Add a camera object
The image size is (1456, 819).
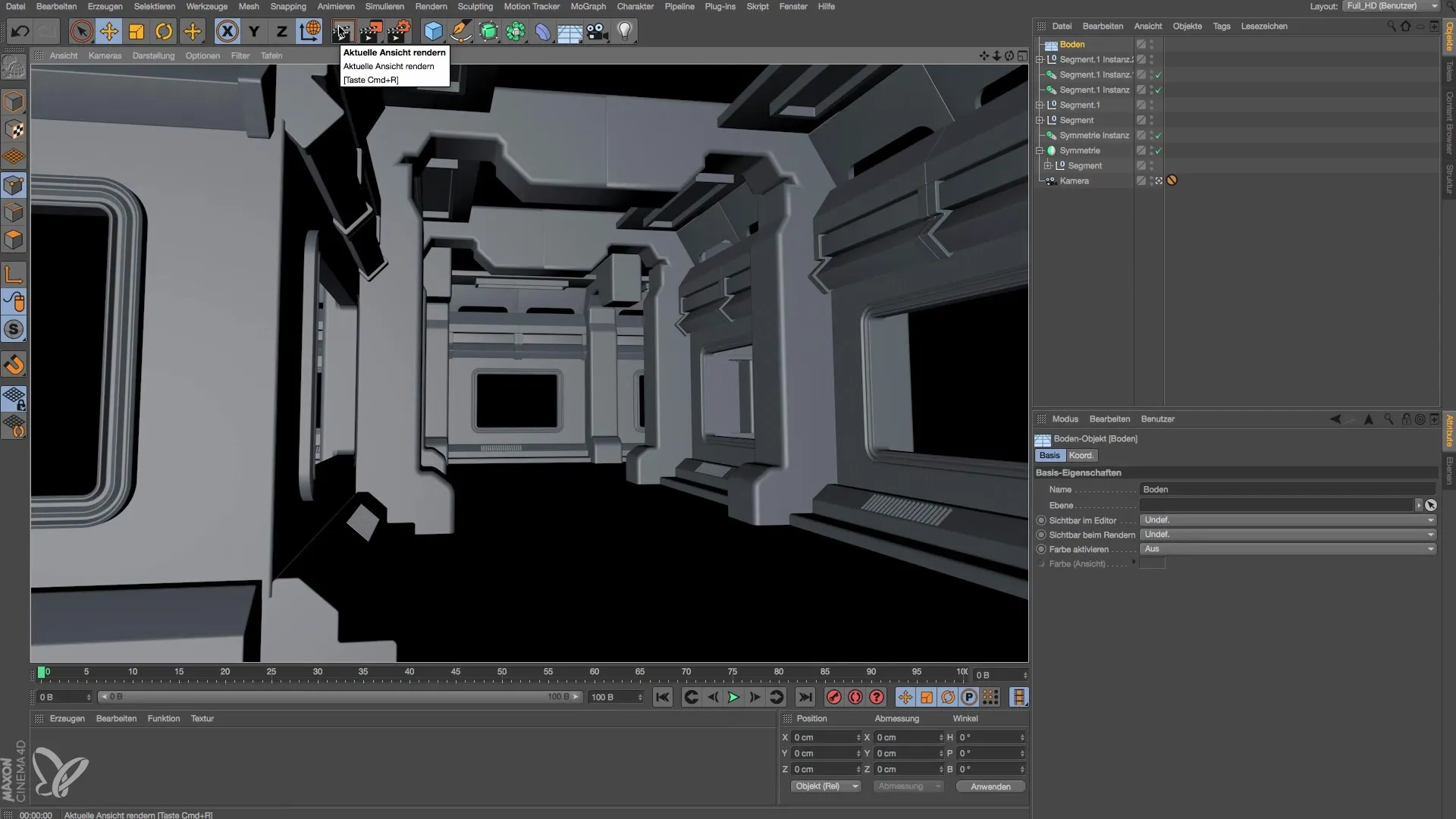pyautogui.click(x=597, y=32)
